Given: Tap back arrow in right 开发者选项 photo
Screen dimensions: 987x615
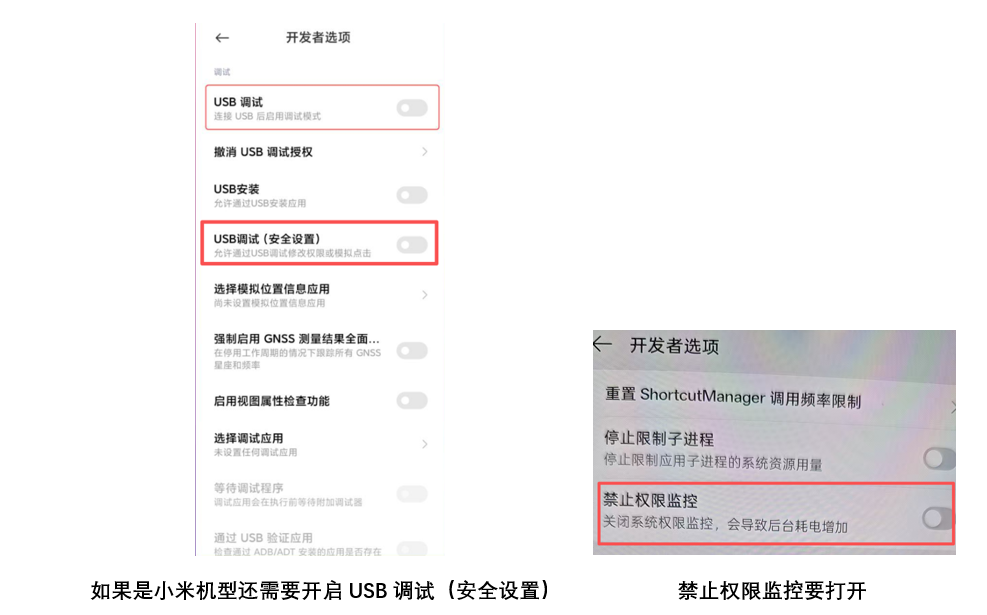Looking at the screenshot, I should click(x=602, y=344).
